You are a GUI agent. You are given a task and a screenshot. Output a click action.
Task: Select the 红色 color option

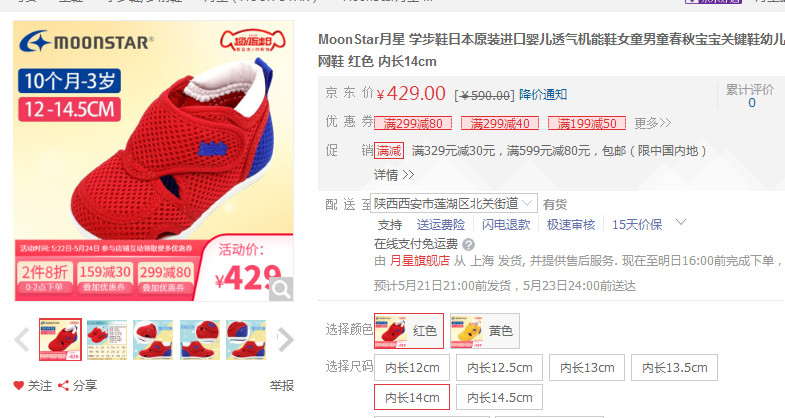tap(409, 331)
